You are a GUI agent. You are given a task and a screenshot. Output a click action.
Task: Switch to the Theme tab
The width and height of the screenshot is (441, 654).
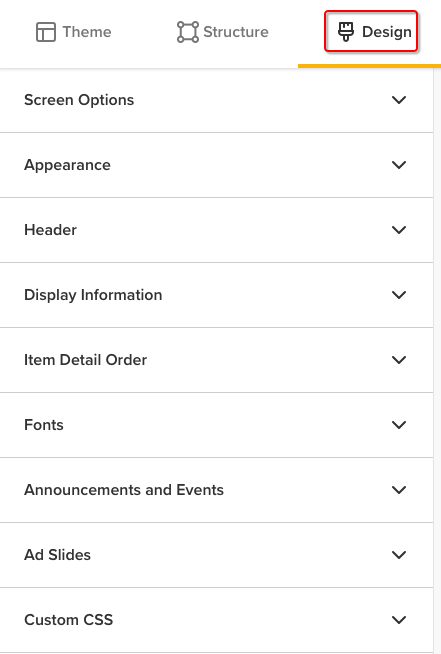pos(74,32)
